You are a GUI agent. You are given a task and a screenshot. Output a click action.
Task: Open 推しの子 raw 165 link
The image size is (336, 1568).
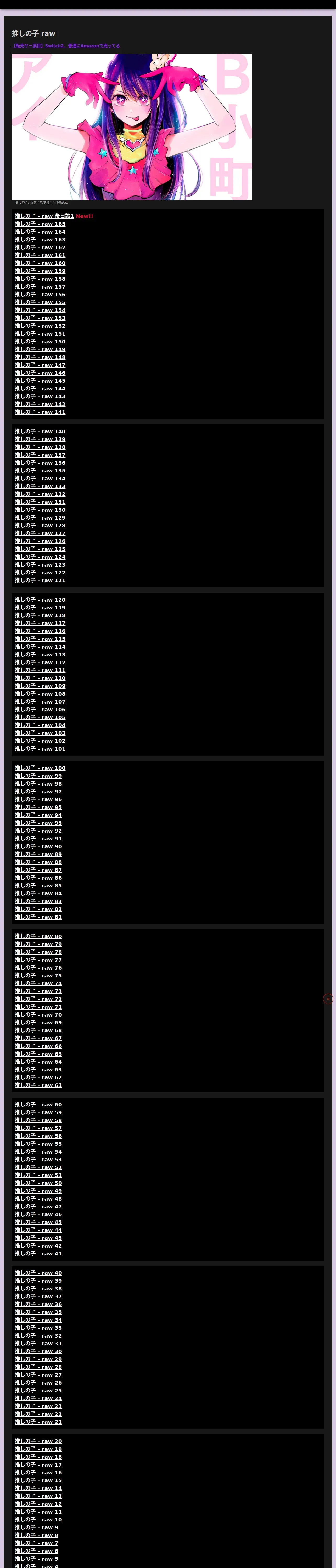click(40, 224)
